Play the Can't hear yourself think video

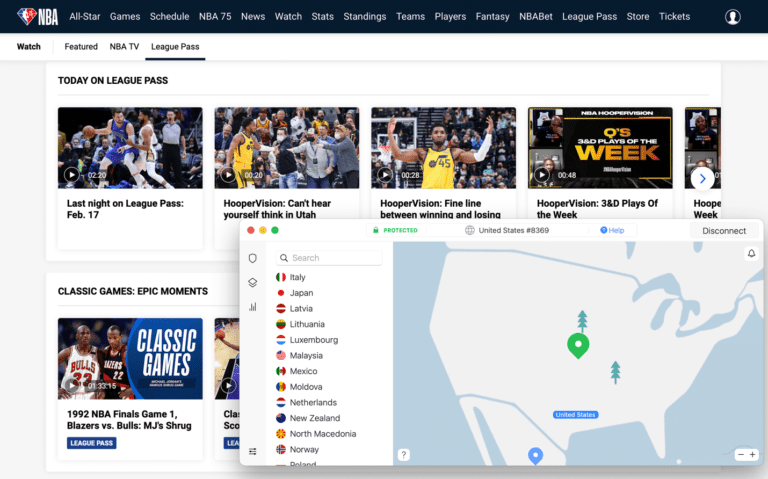(x=228, y=175)
